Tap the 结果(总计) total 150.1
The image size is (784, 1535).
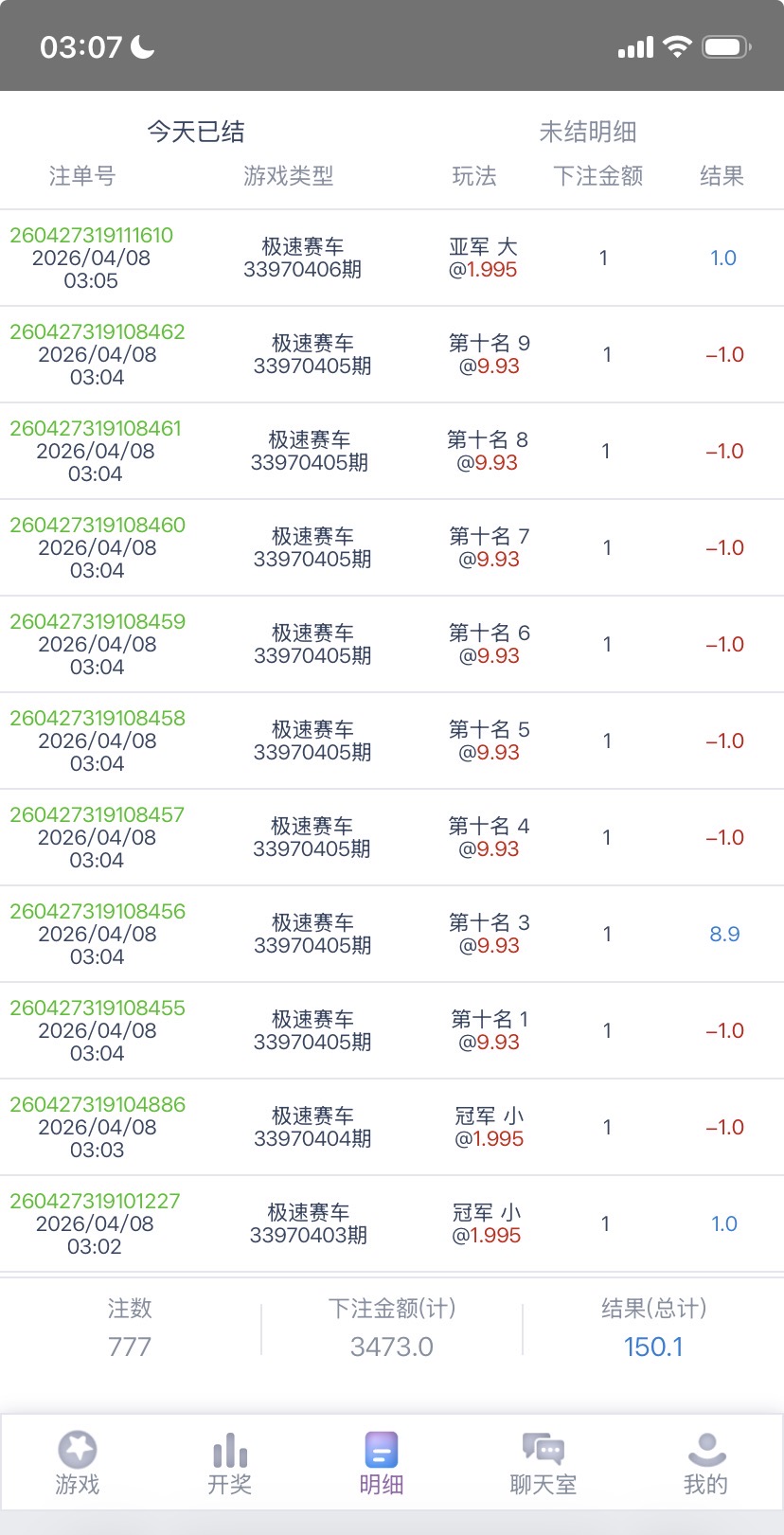click(653, 1347)
